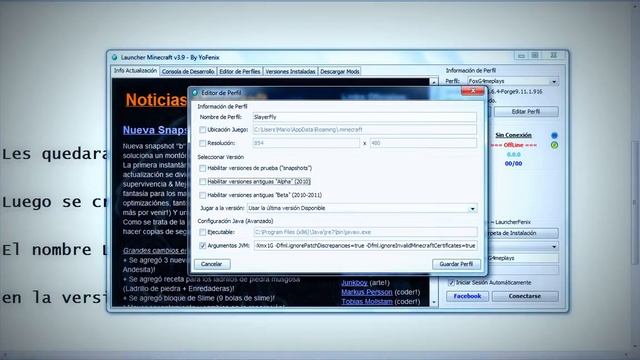
Task: Click the Editor de Perfil dialog title icon
Action: pos(195,93)
